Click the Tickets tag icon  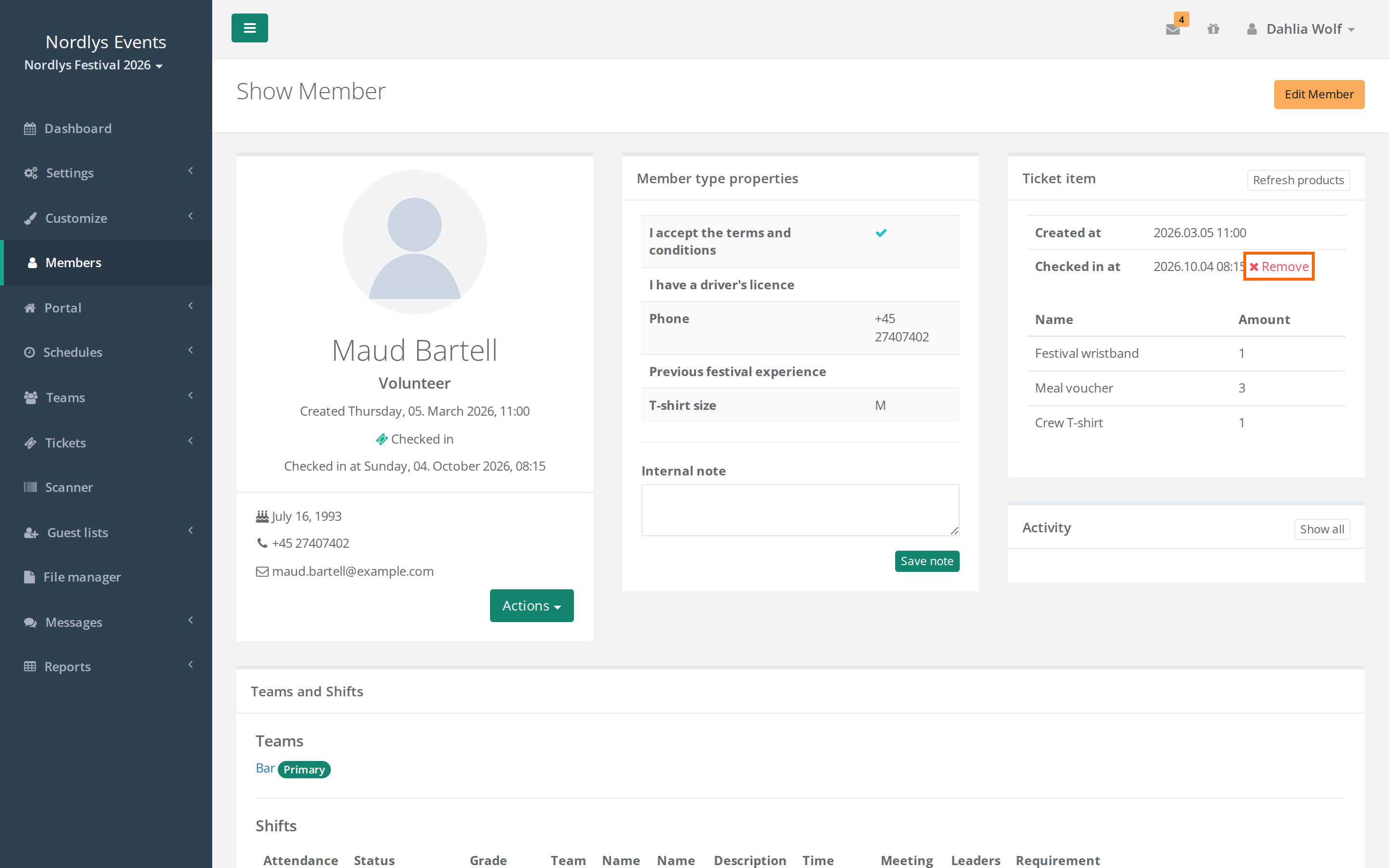[30, 443]
